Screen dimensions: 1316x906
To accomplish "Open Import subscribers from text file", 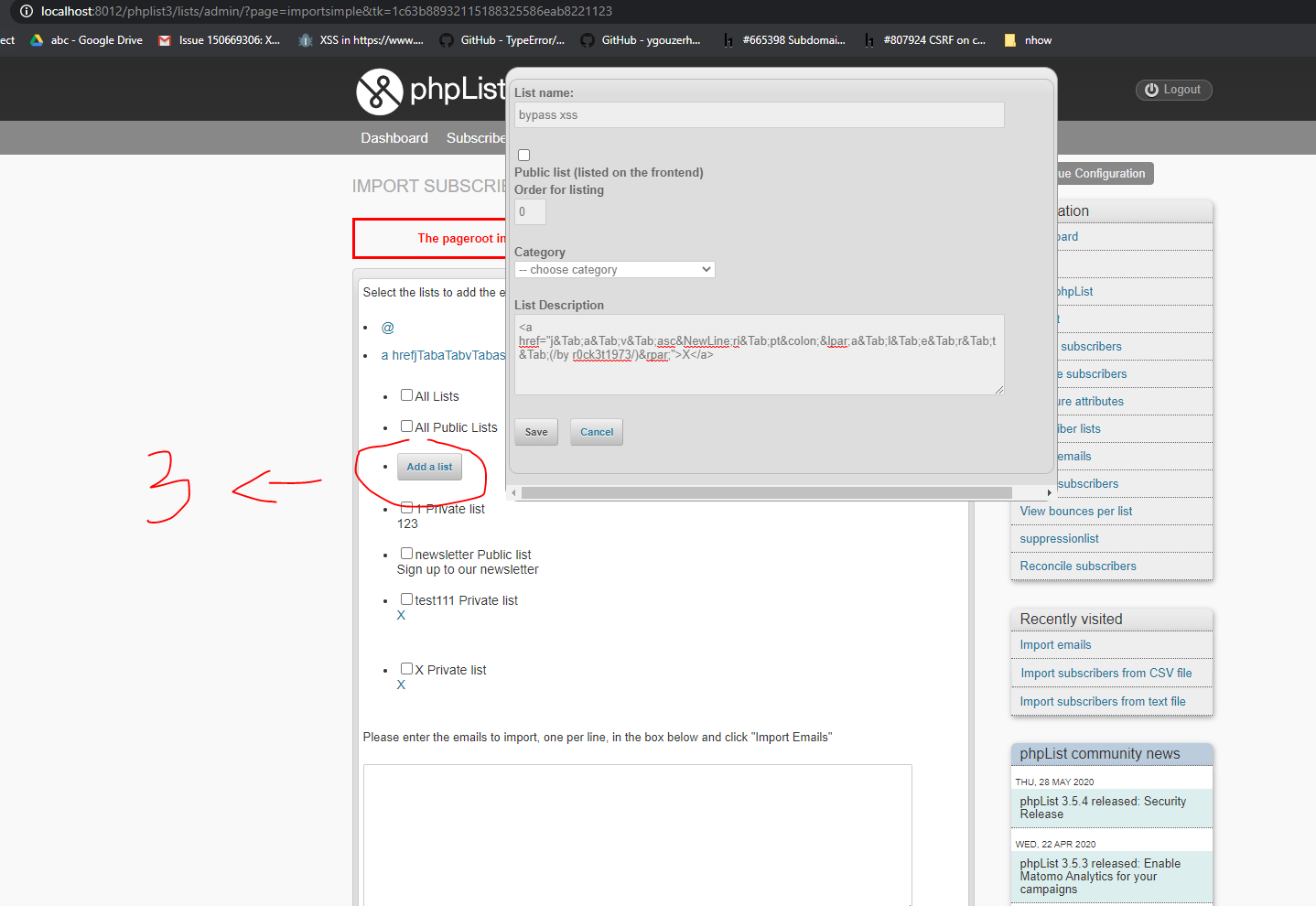I will [1103, 702].
